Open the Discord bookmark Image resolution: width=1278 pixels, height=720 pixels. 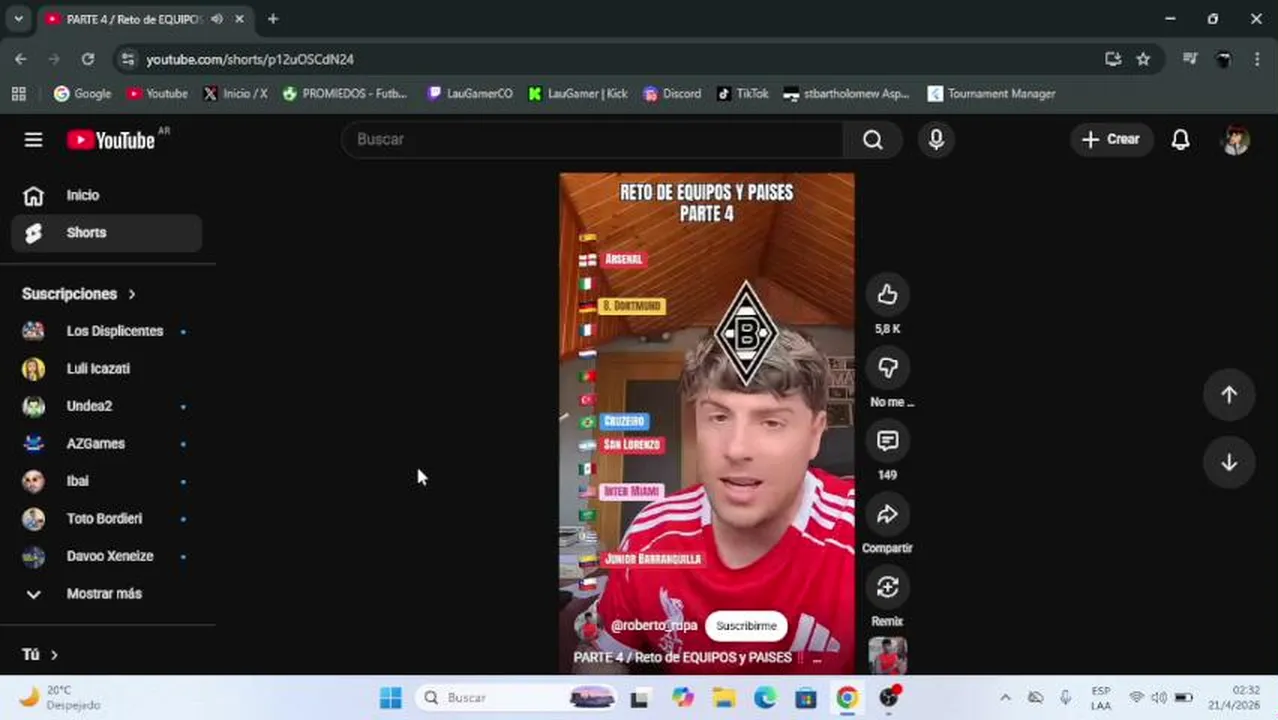(x=672, y=93)
